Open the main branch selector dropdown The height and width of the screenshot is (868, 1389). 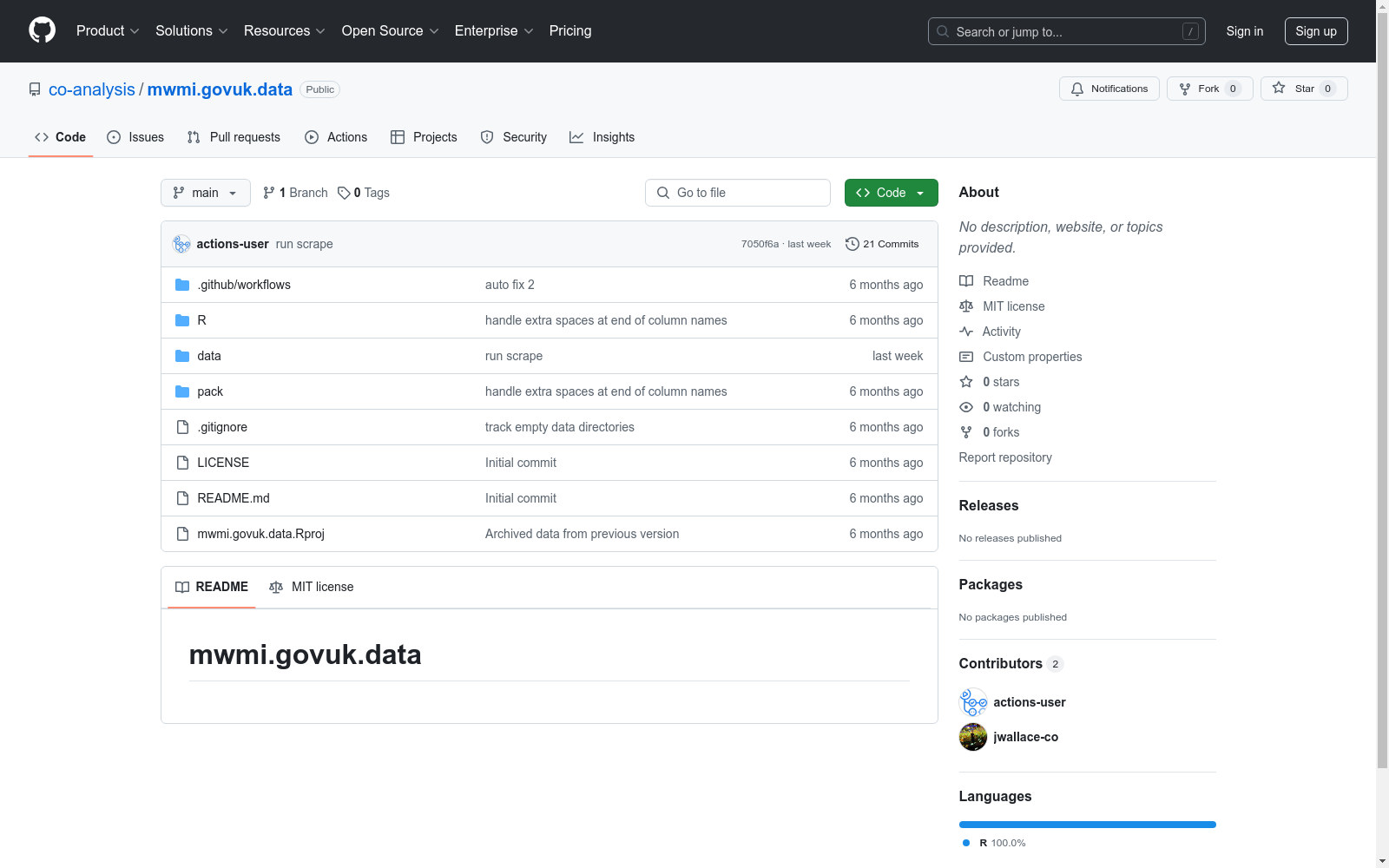(206, 193)
